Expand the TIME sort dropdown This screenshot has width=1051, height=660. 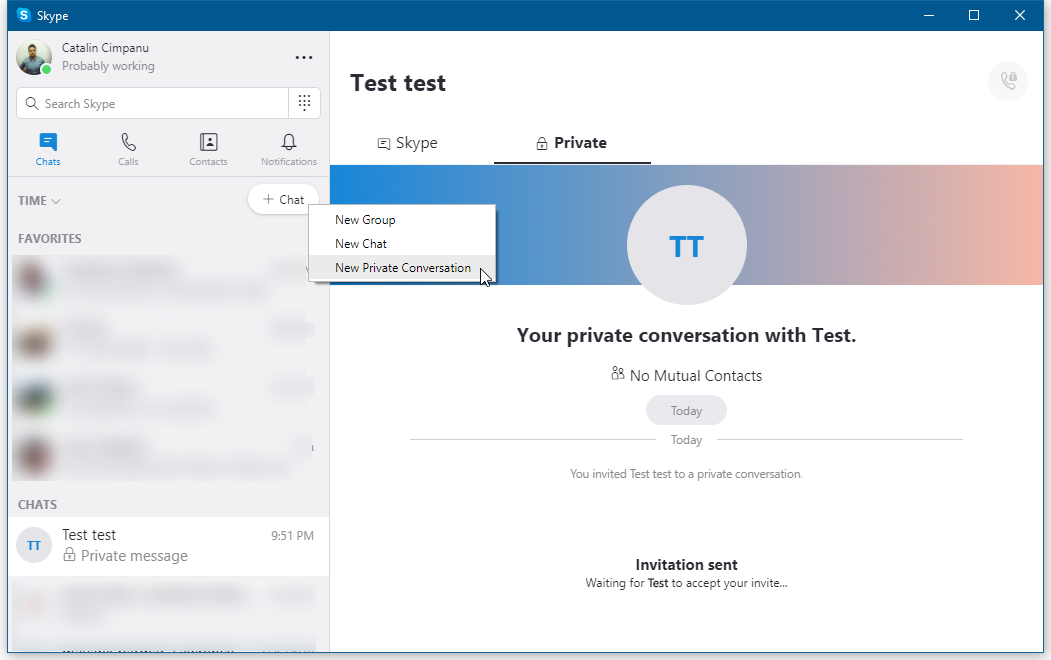point(39,200)
